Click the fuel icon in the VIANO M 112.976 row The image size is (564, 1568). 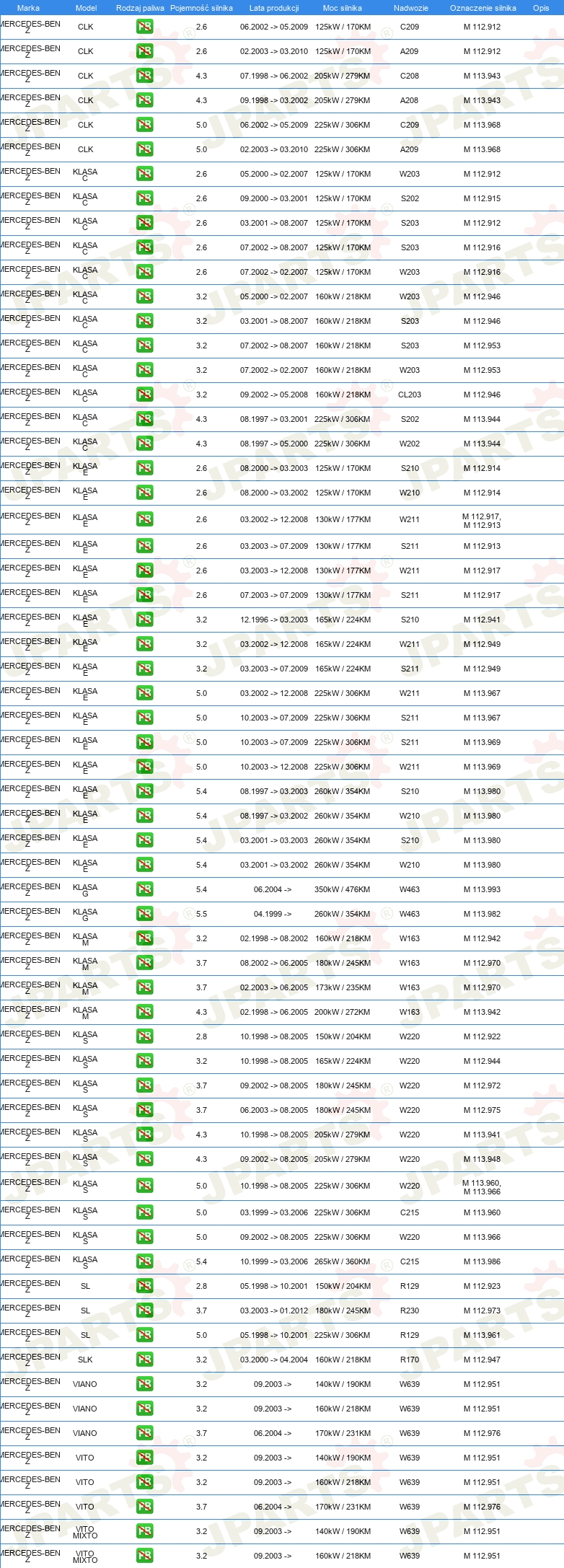tap(144, 1433)
